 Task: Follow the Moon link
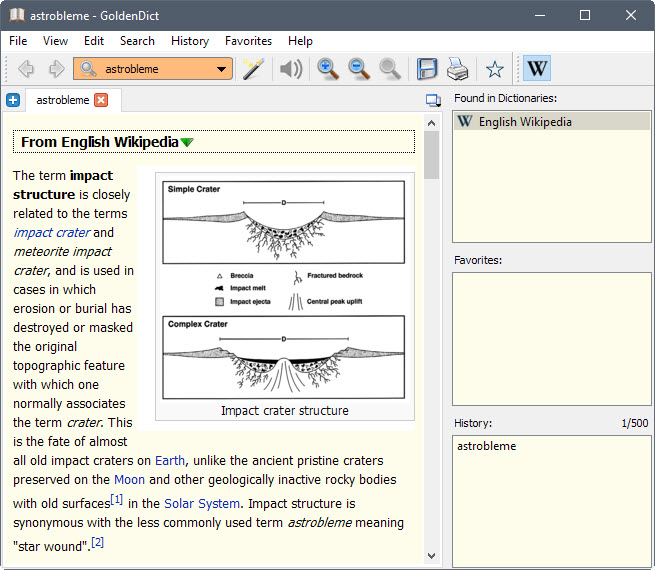click(129, 480)
